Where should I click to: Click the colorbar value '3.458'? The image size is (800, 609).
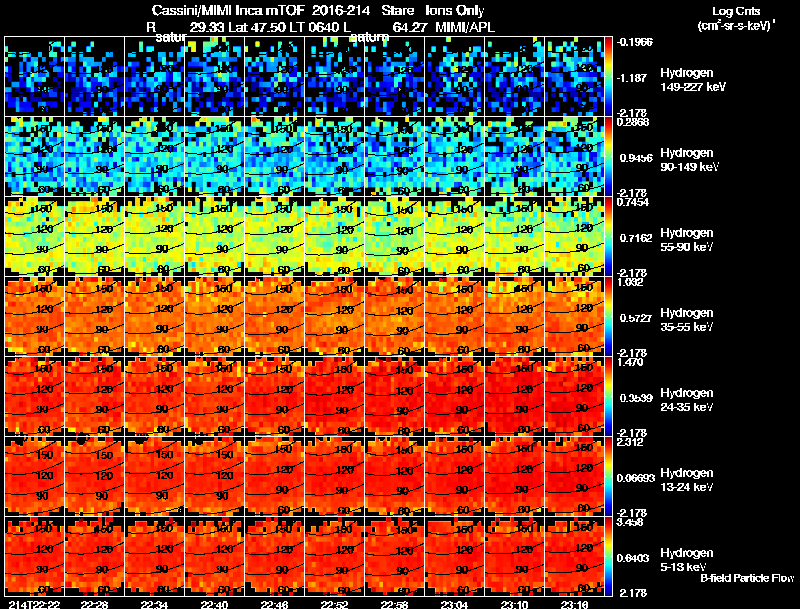pyautogui.click(x=630, y=522)
